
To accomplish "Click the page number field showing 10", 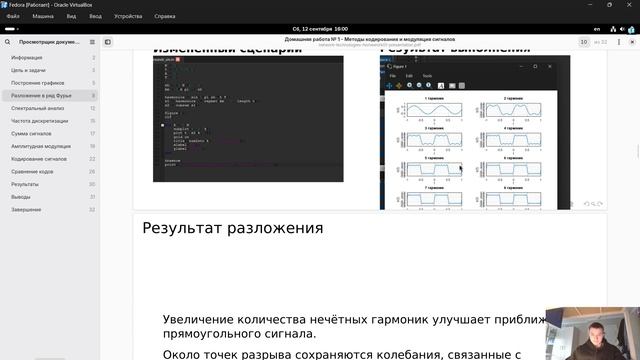I will click(x=584, y=42).
